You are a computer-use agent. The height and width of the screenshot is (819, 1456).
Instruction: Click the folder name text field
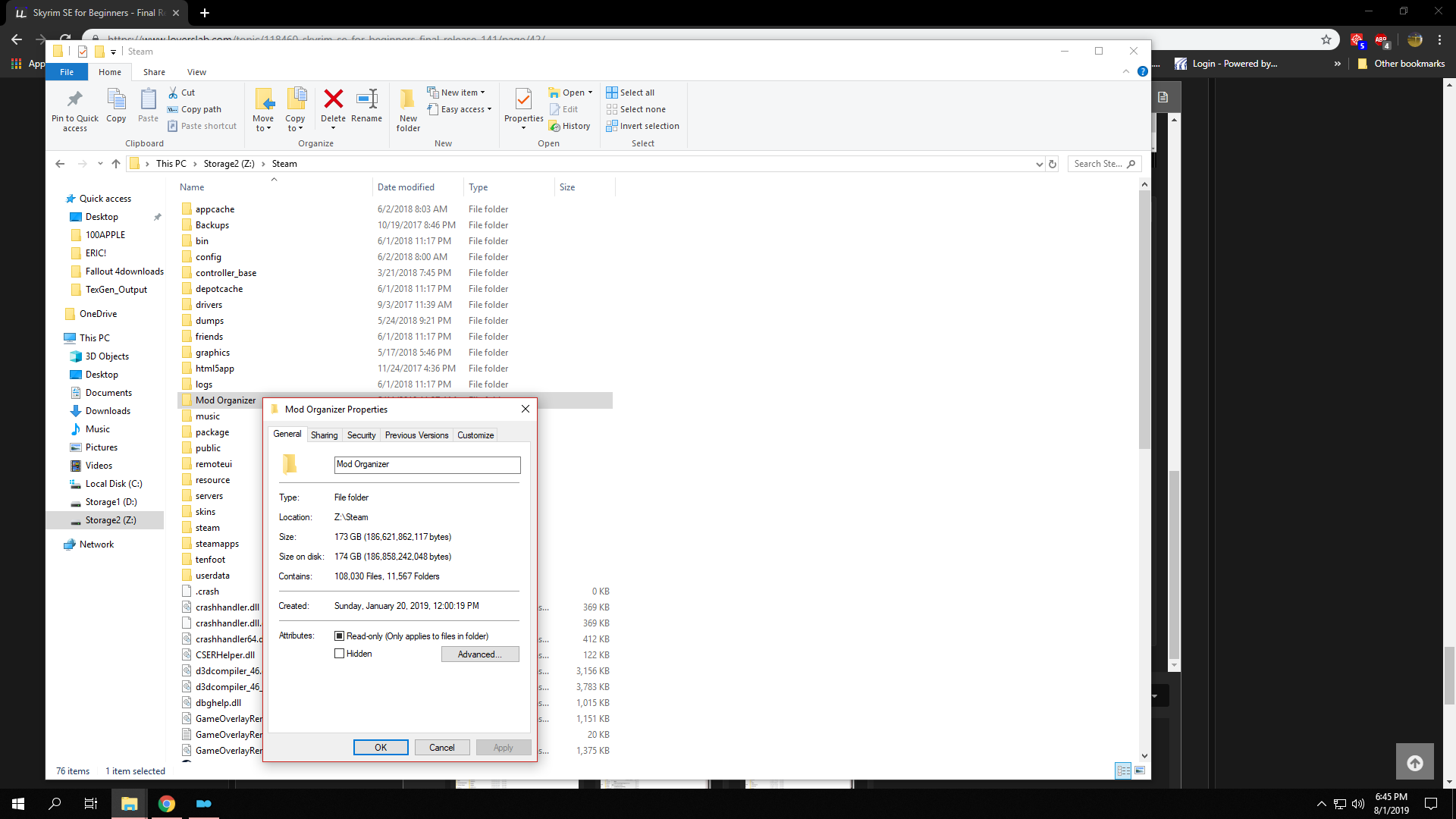point(428,465)
